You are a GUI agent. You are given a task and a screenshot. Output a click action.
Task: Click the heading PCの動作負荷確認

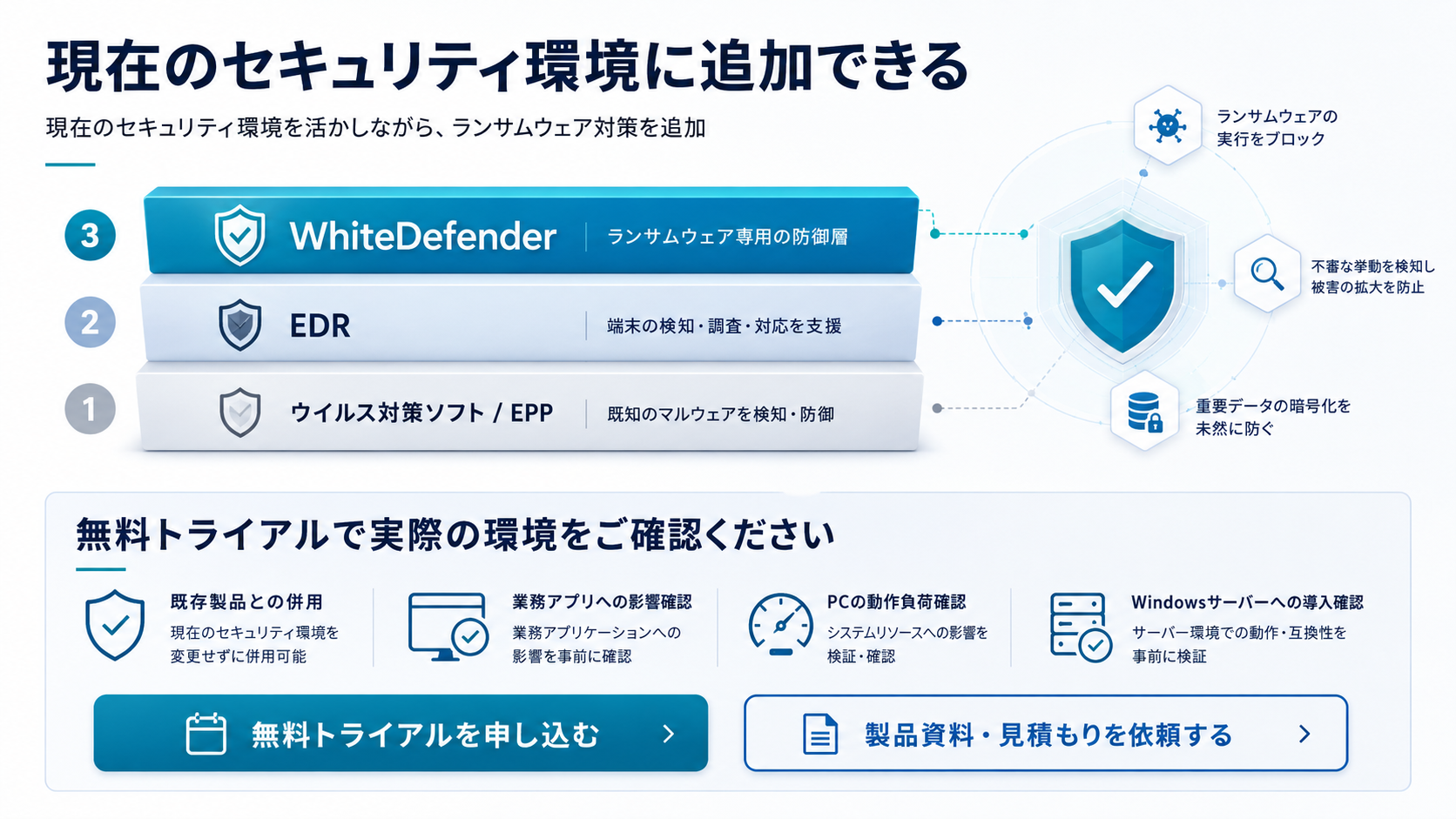(x=896, y=601)
